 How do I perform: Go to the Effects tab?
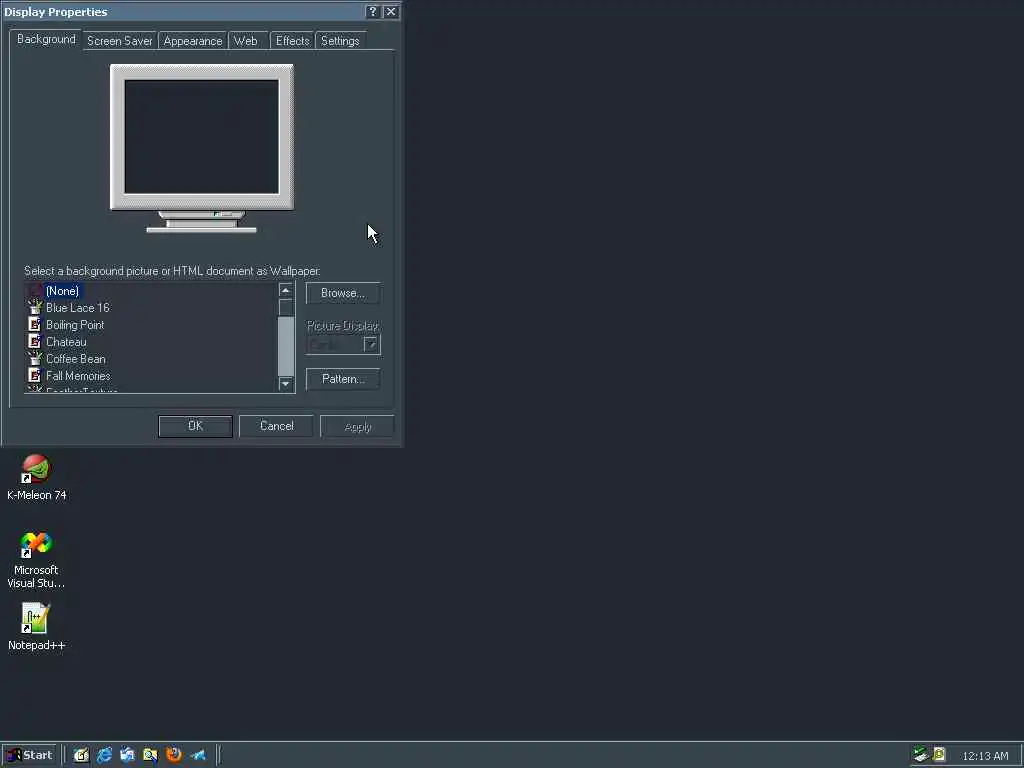pos(292,40)
